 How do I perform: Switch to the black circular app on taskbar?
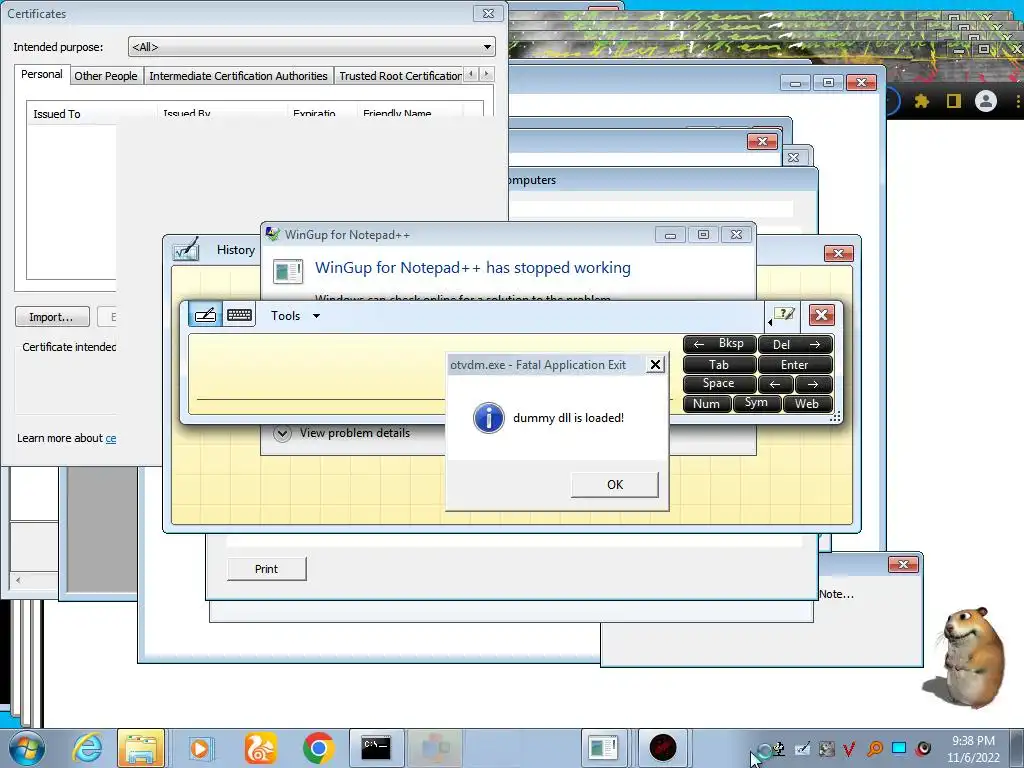click(x=662, y=748)
